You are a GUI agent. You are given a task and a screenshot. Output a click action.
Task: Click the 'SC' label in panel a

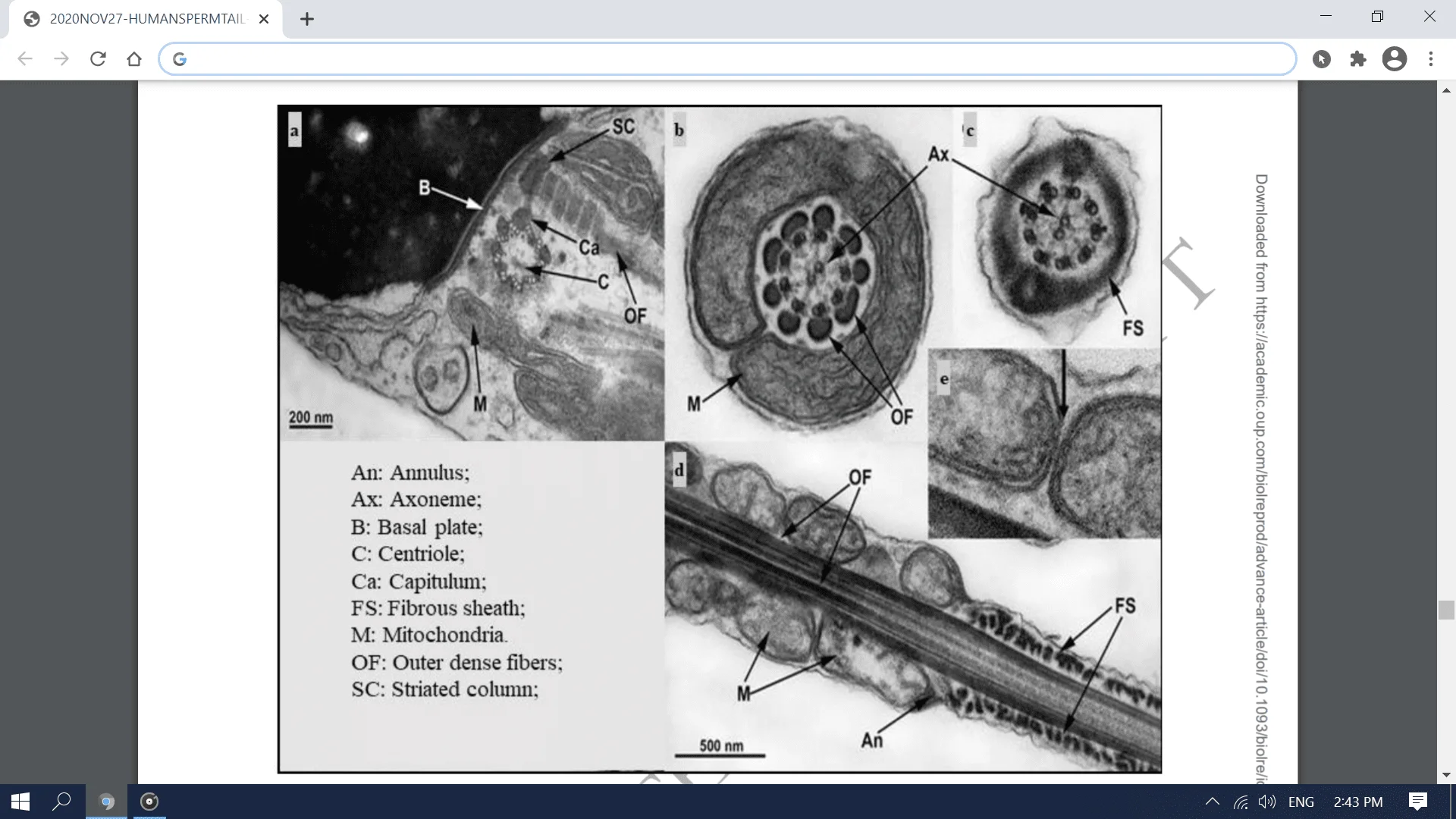(623, 127)
